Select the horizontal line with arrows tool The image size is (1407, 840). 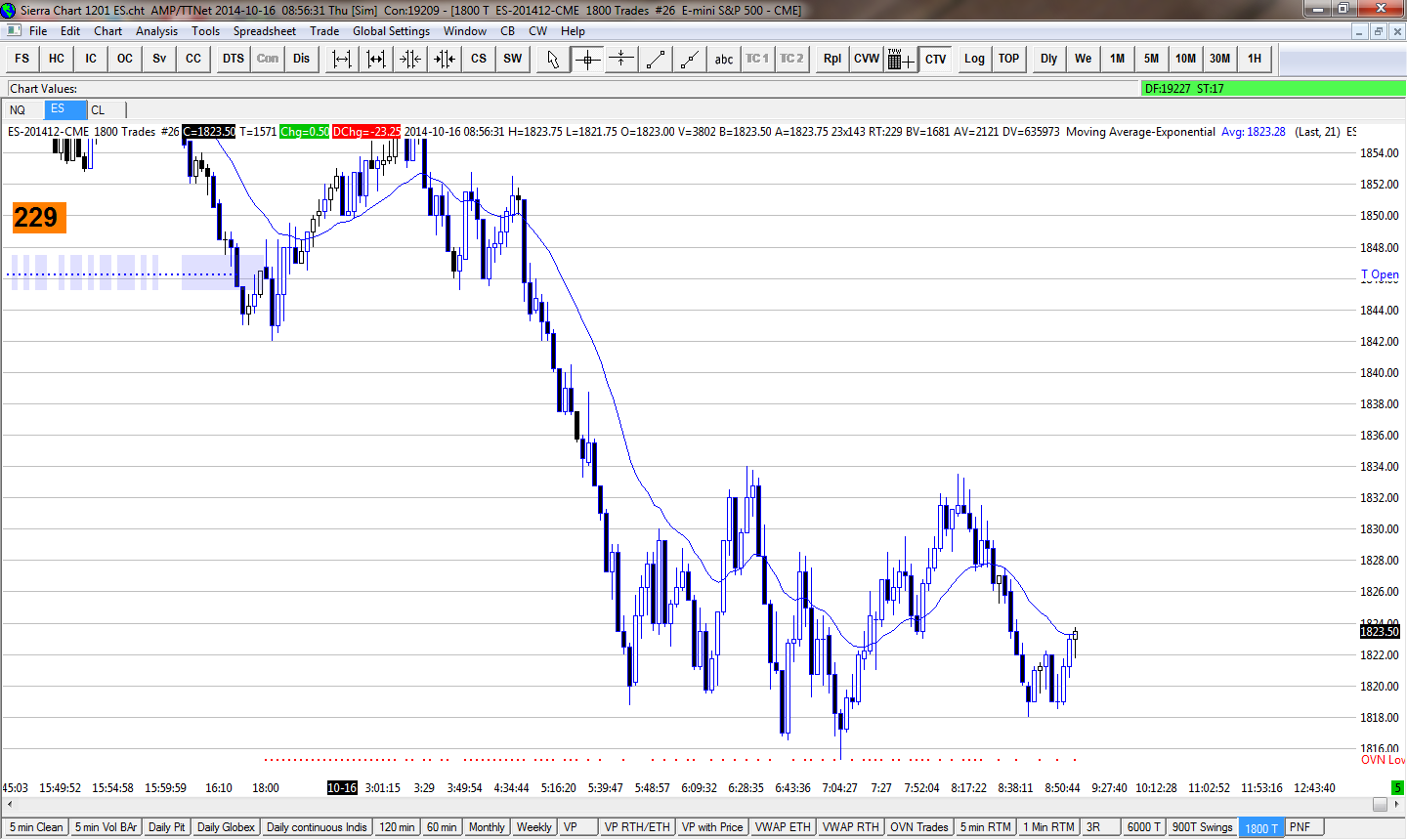(x=621, y=59)
